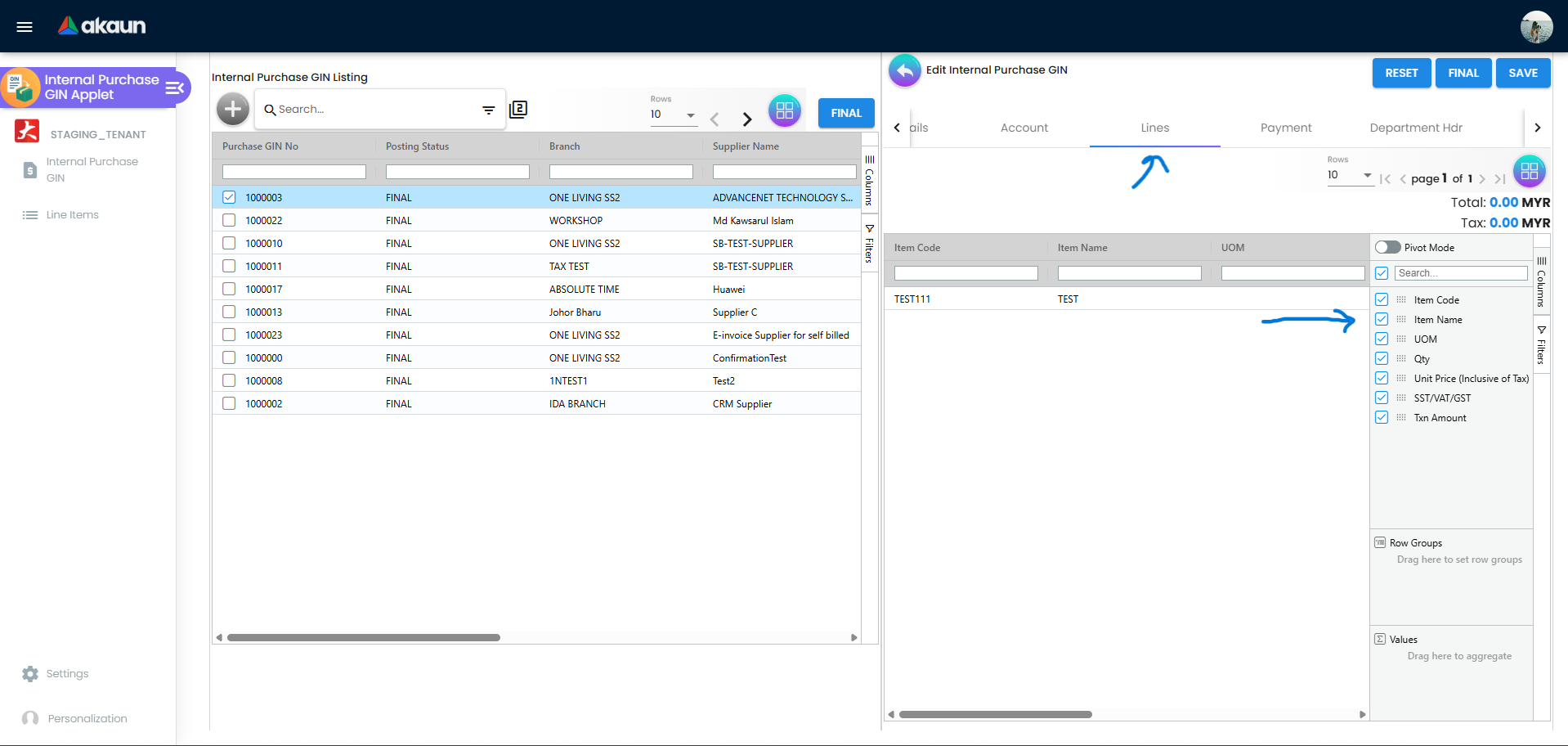
Task: Open the Rows per page dropdown showing 10
Action: pos(672,115)
